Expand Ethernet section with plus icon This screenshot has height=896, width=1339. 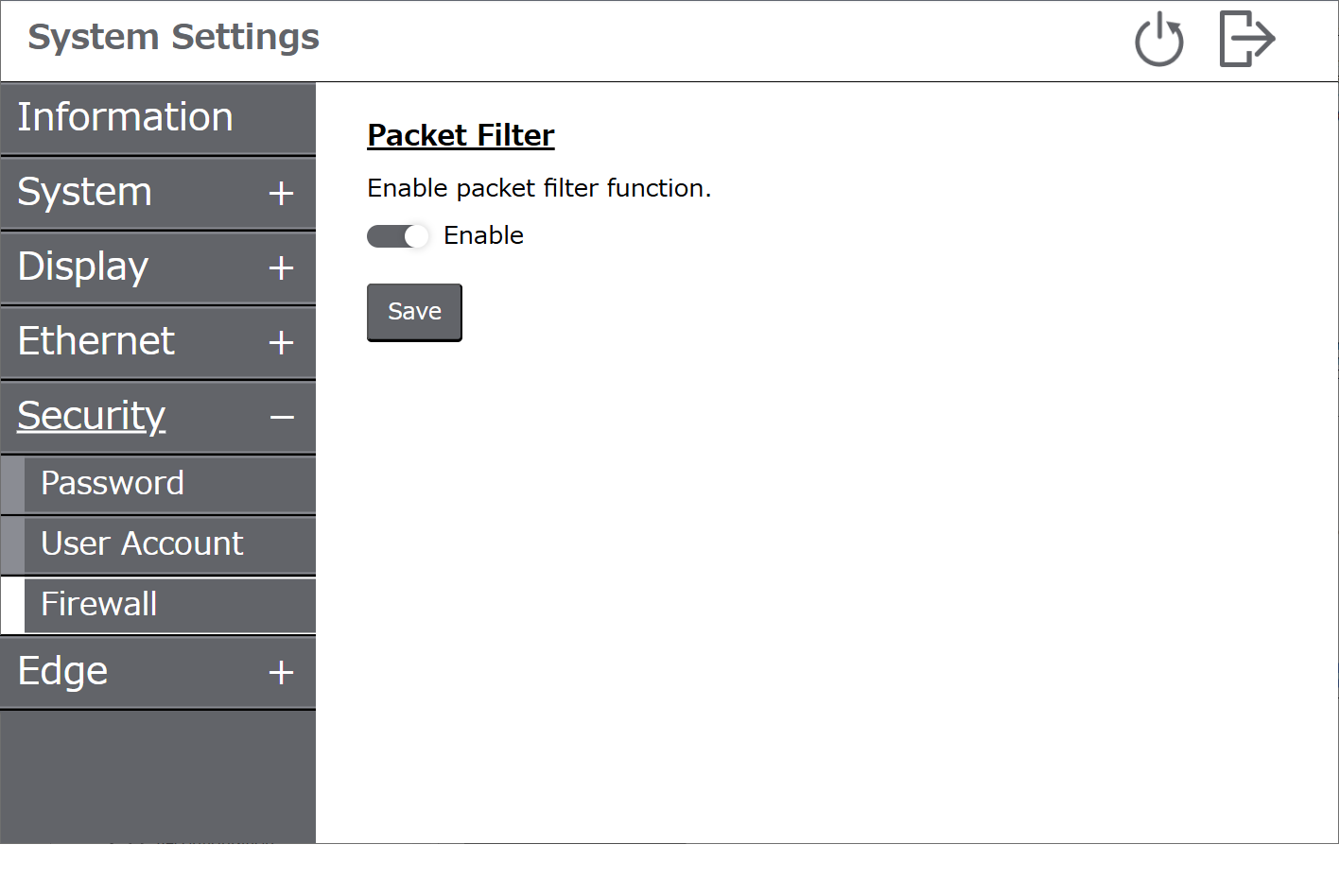tap(281, 342)
